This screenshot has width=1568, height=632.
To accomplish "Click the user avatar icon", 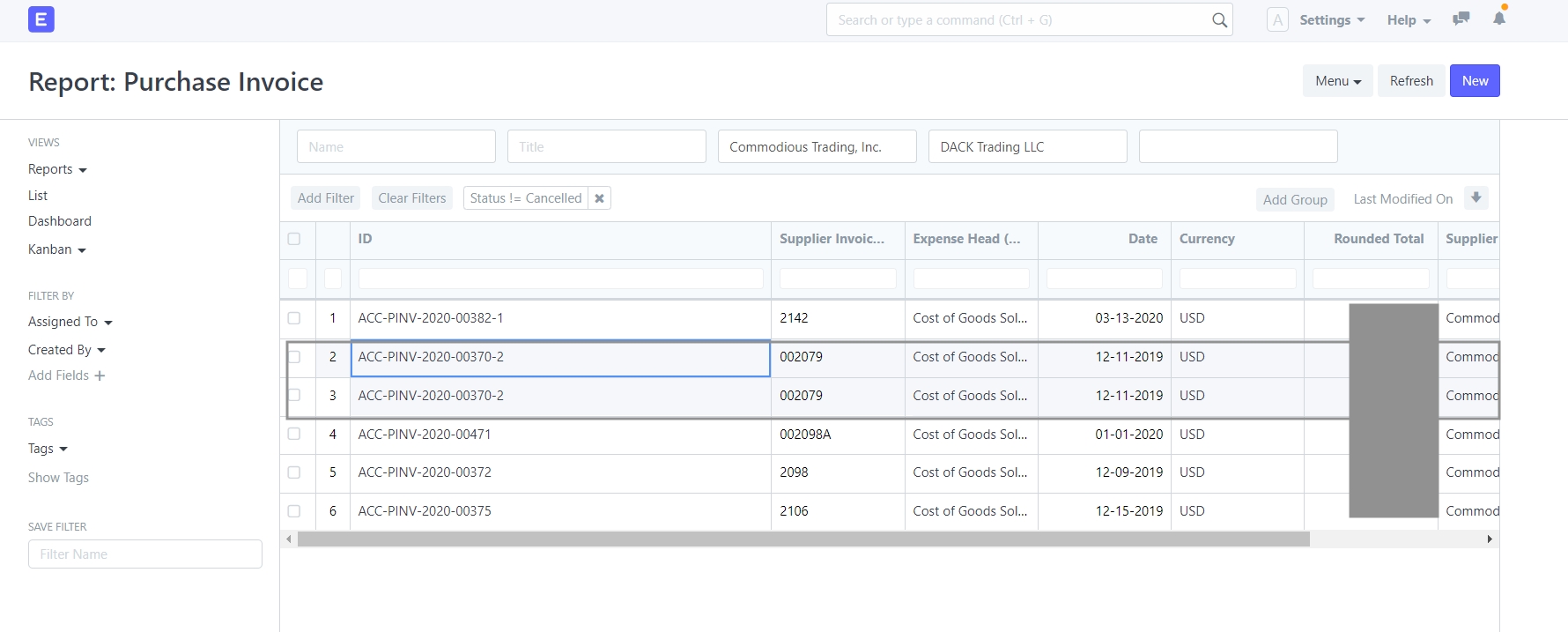I will click(1277, 20).
